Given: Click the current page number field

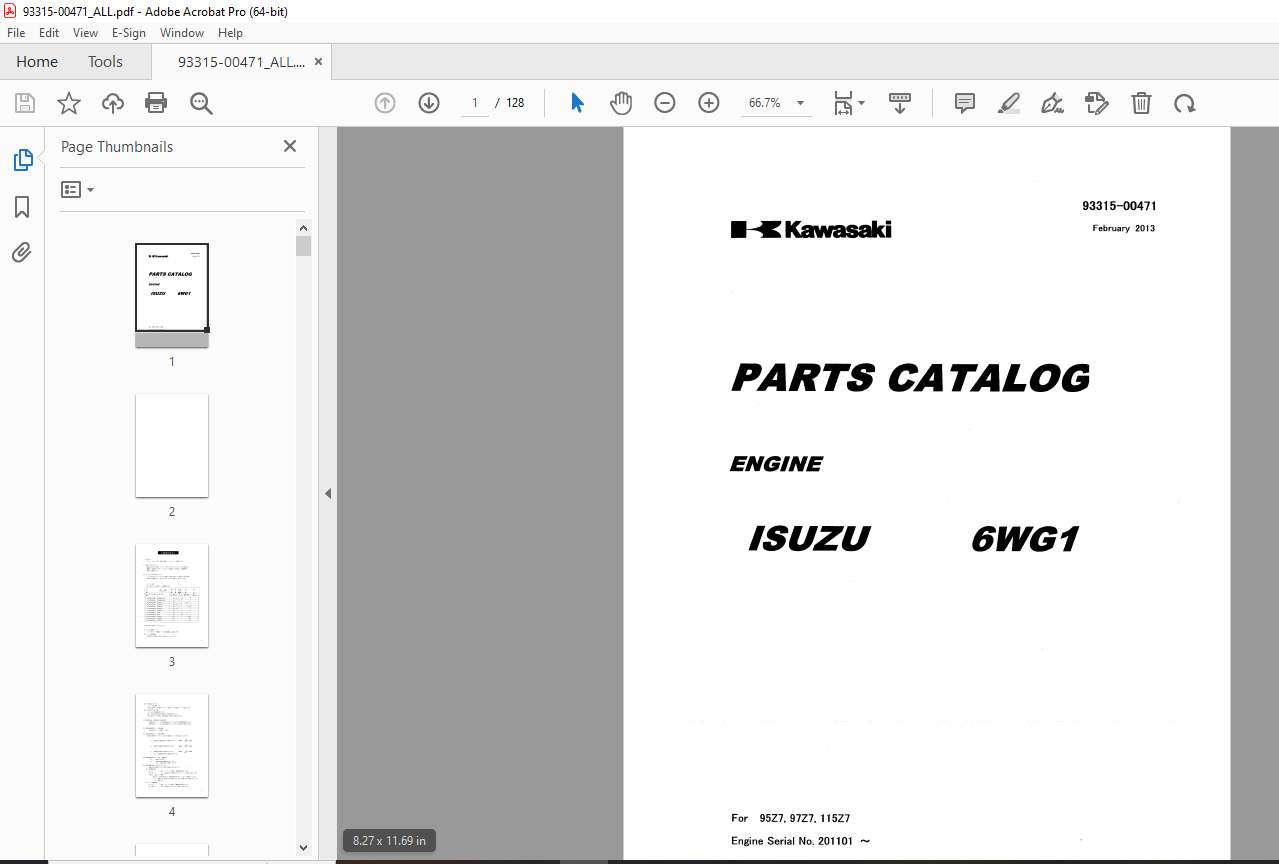Looking at the screenshot, I should point(475,103).
